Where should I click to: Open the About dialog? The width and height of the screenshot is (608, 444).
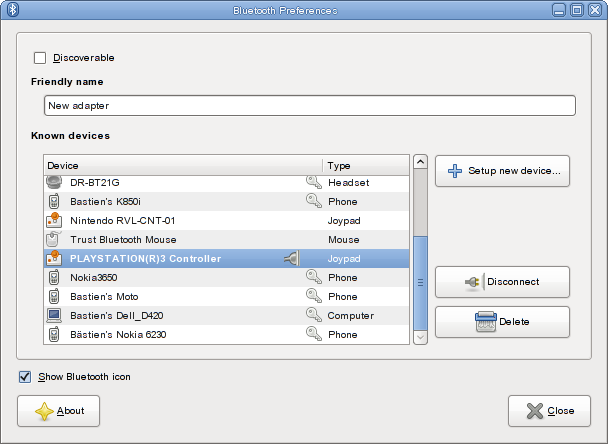(x=59, y=411)
